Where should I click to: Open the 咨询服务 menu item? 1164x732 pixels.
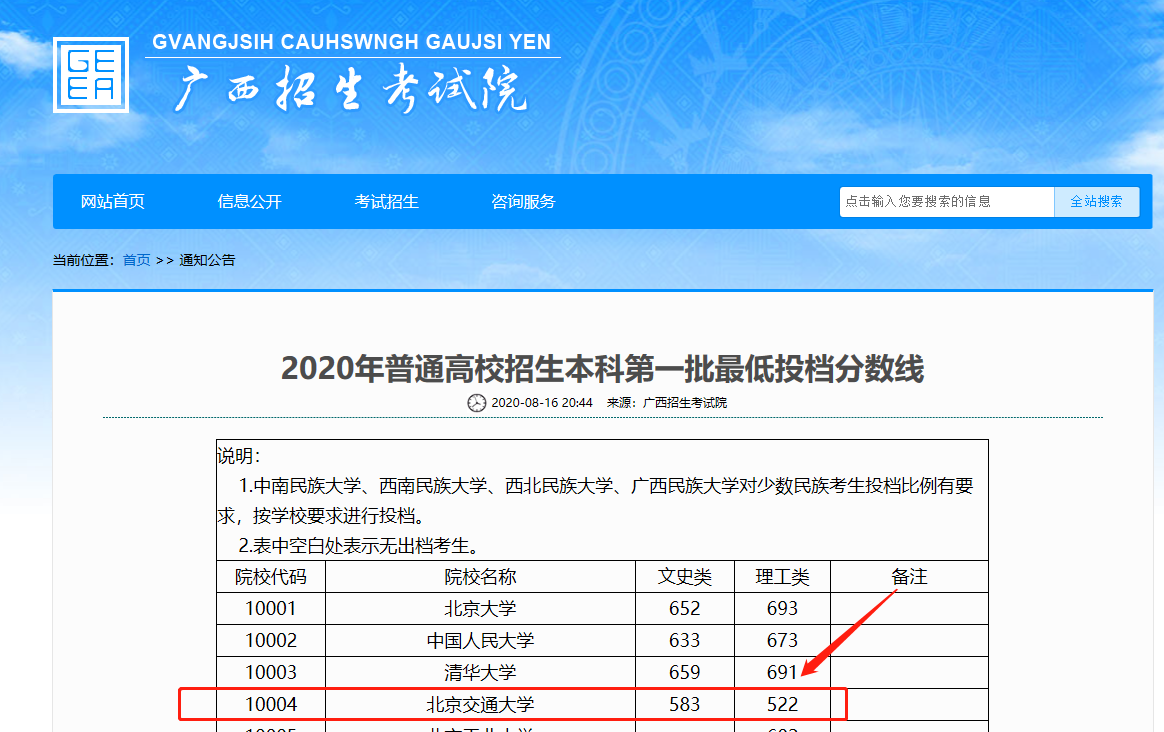[x=523, y=201]
